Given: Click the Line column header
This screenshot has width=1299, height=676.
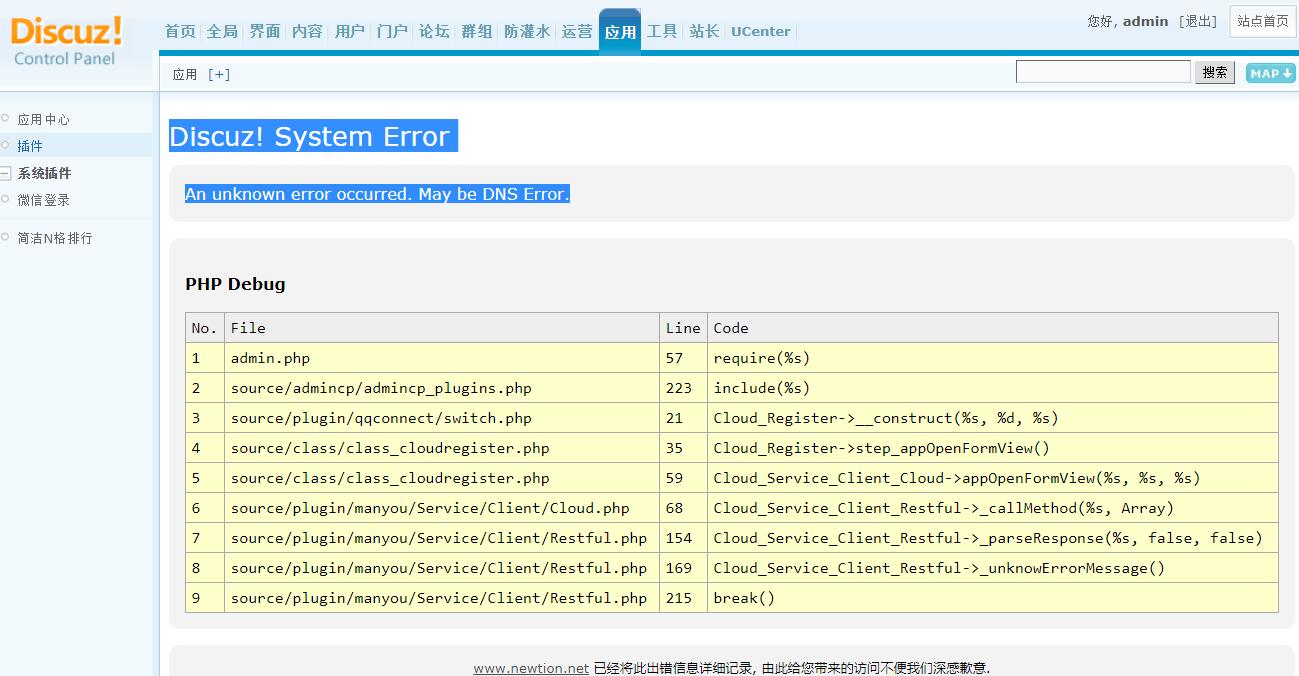Looking at the screenshot, I should (683, 328).
